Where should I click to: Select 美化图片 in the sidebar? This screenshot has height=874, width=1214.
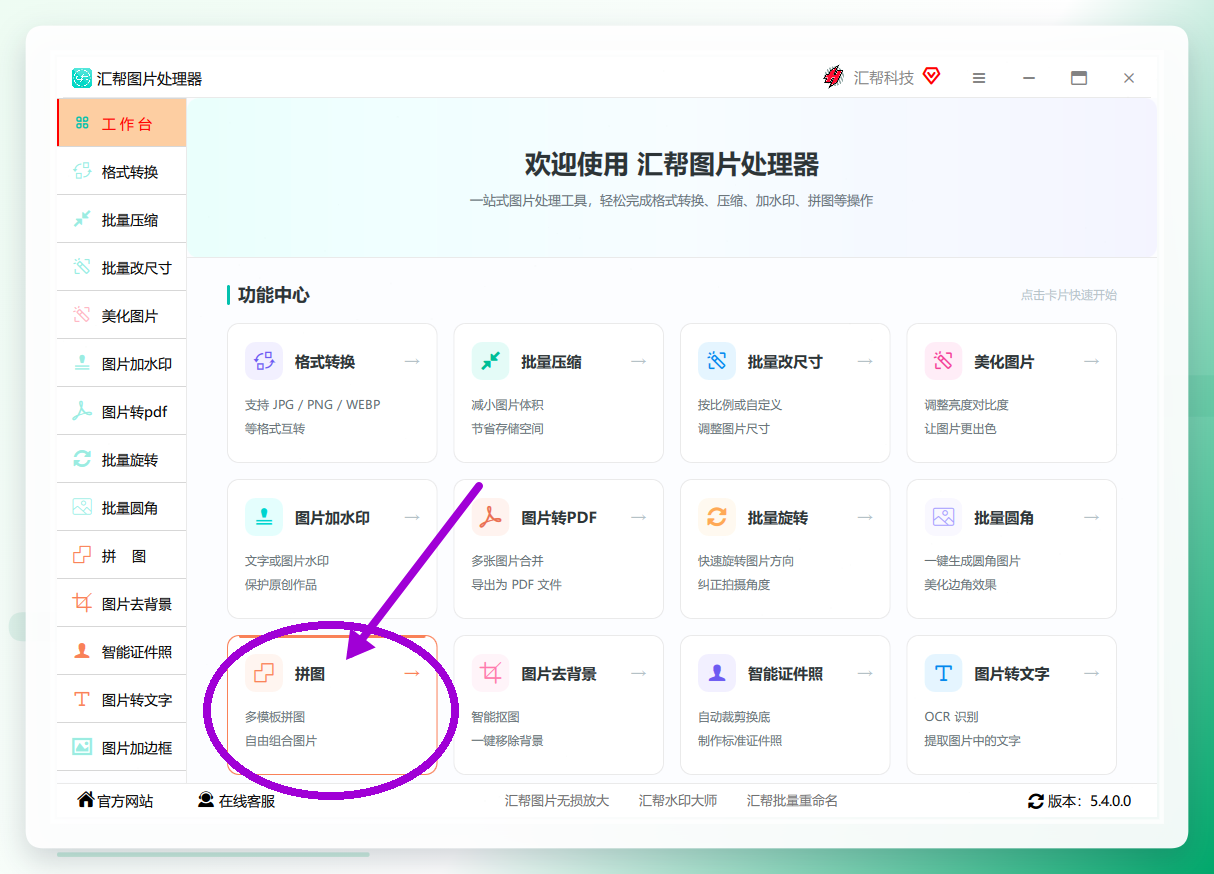coord(122,315)
